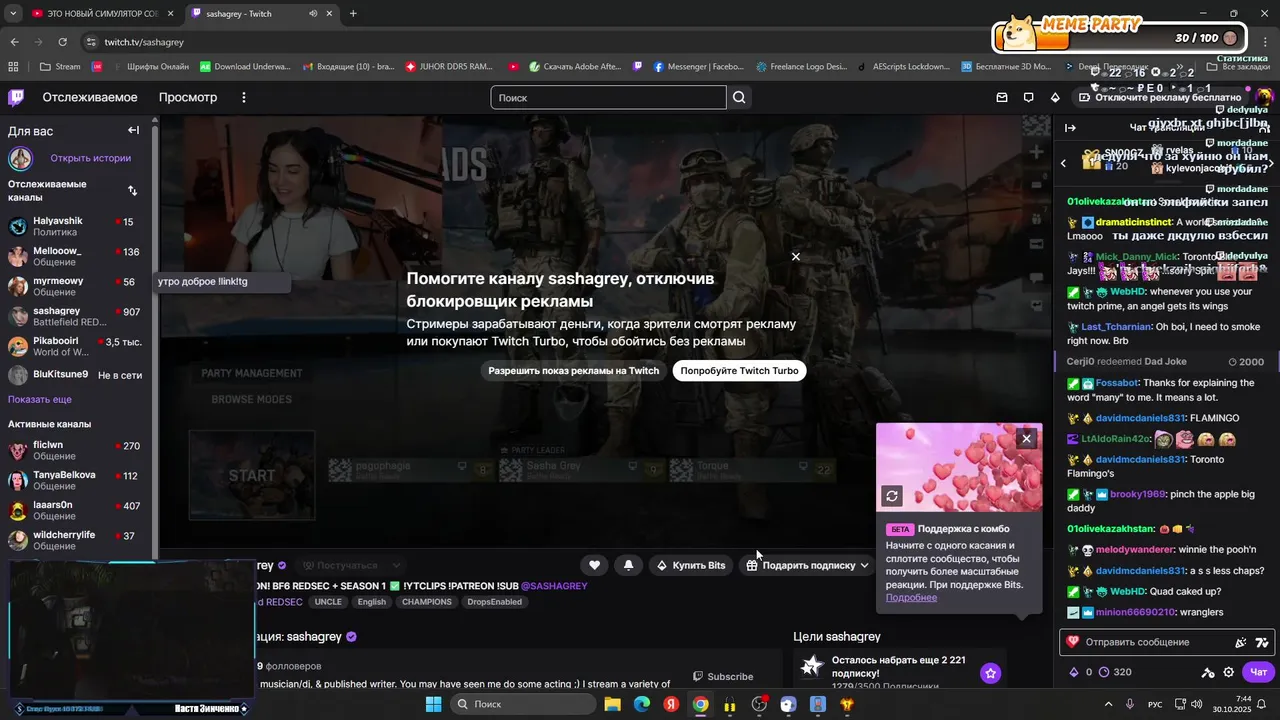
Task: Open a new browser tab
Action: coord(353,14)
